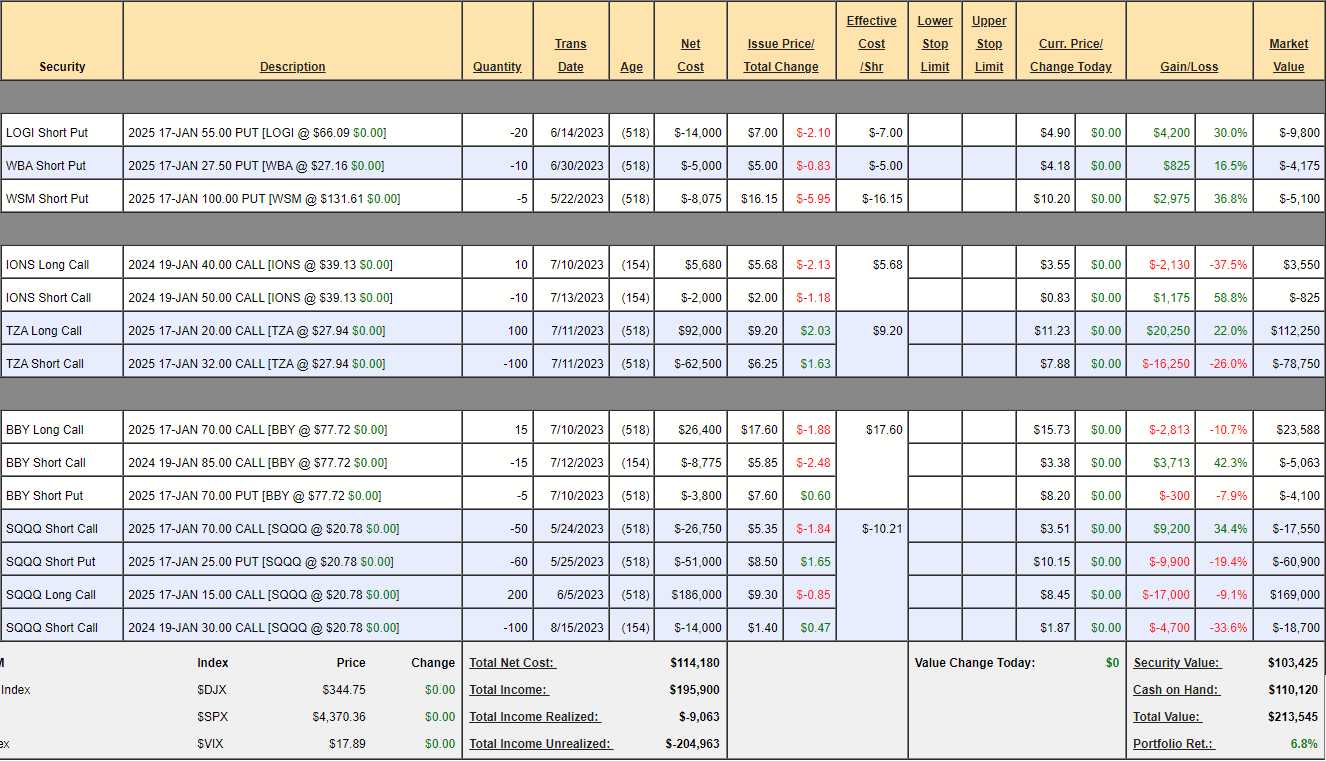The width and height of the screenshot is (1326, 761).
Task: Click the Gain/Loss column header
Action: click(1189, 67)
